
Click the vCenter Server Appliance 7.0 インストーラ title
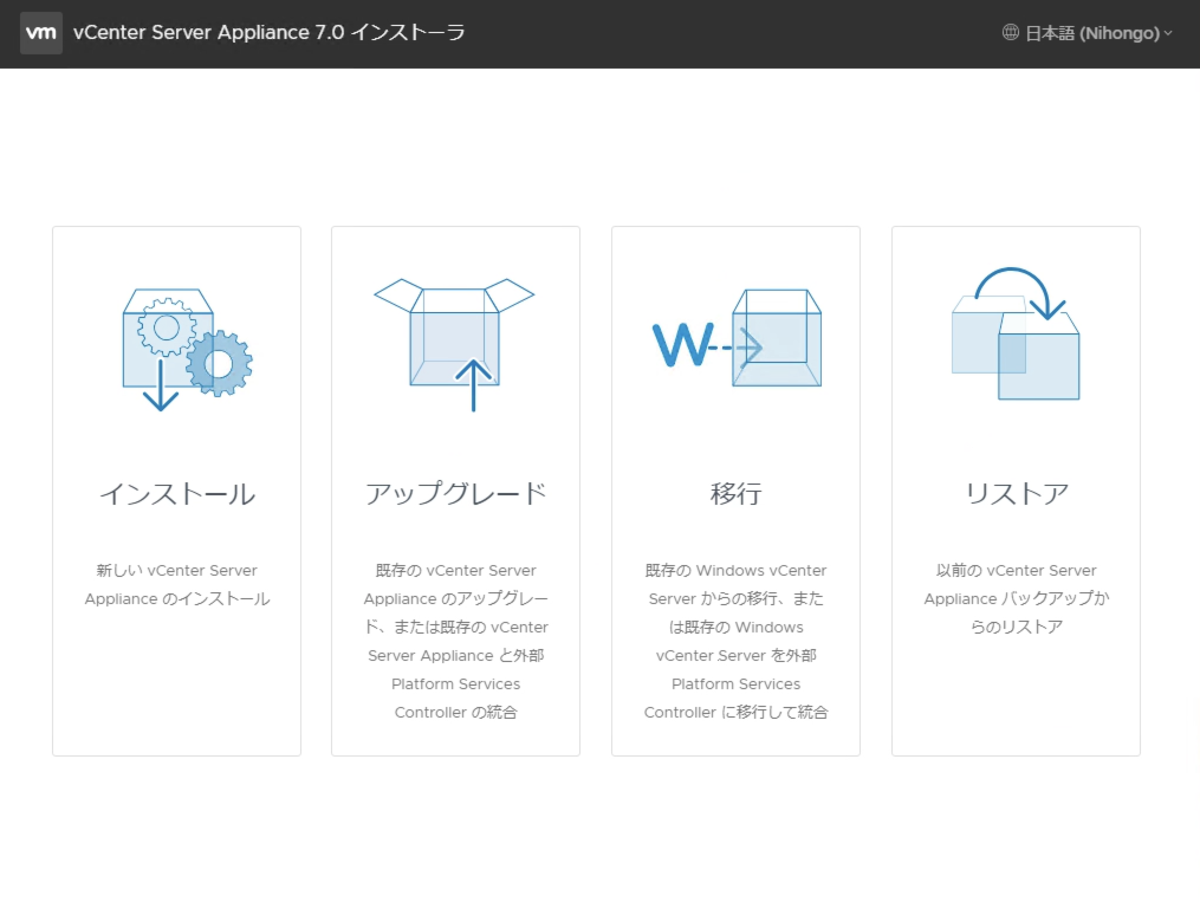[x=269, y=33]
